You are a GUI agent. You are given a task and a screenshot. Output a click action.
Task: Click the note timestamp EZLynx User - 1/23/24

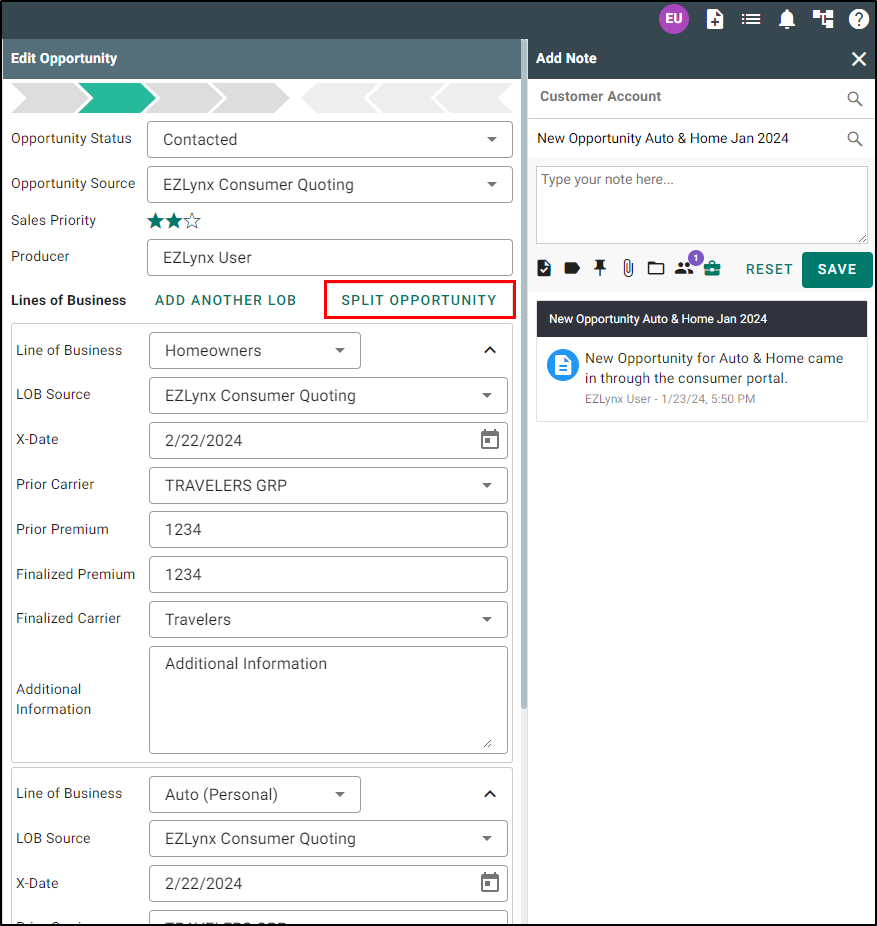pyautogui.click(x=670, y=399)
